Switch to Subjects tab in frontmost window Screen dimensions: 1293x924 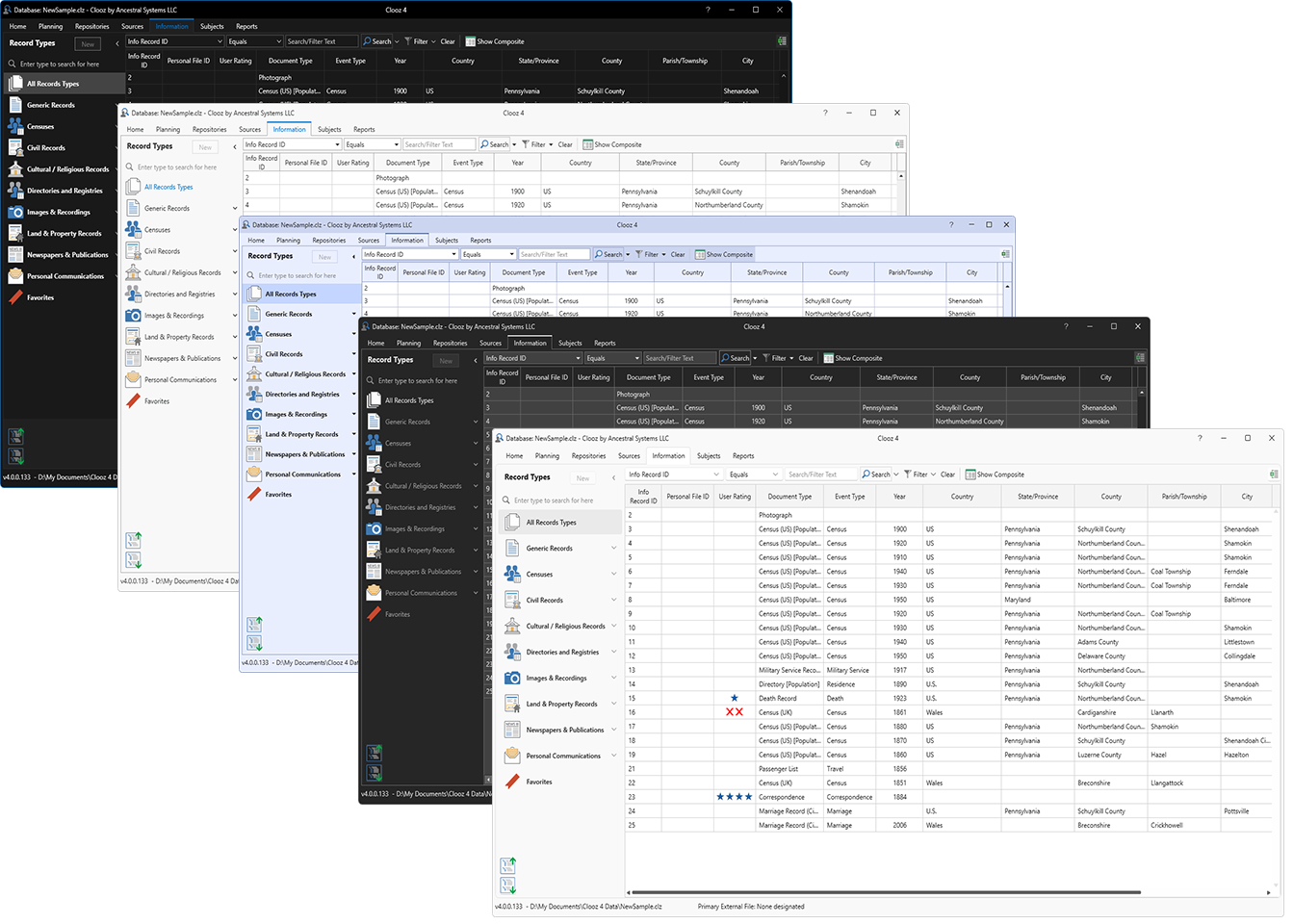point(709,456)
